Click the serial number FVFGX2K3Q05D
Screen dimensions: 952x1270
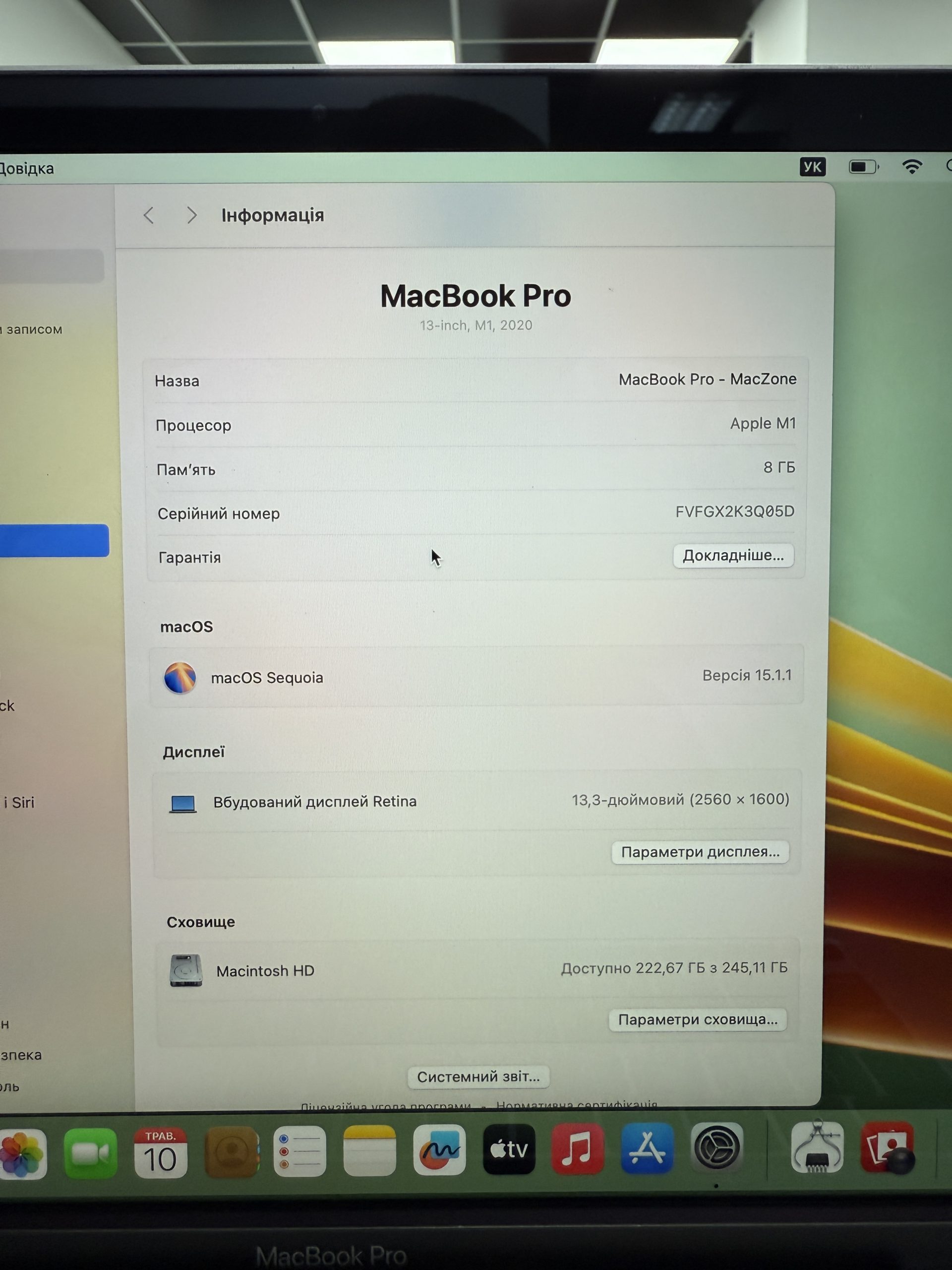[x=734, y=511]
